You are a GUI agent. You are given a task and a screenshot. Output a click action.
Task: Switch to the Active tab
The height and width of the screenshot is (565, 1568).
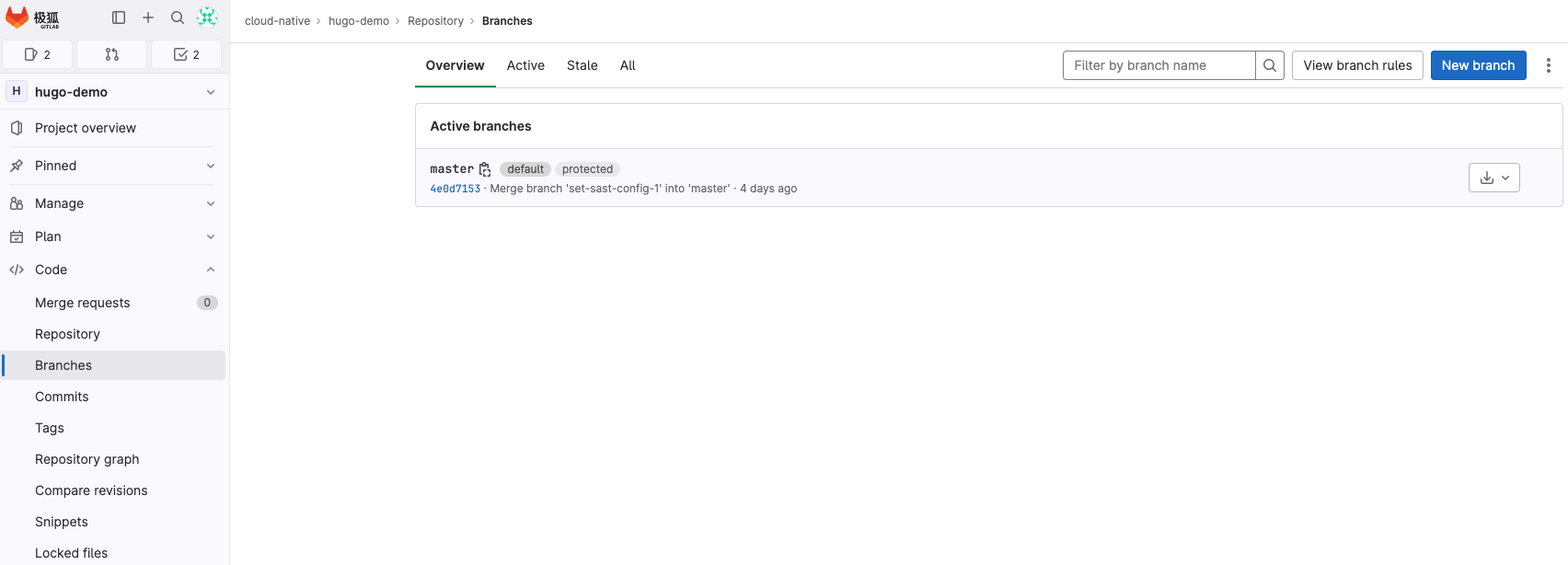525,65
